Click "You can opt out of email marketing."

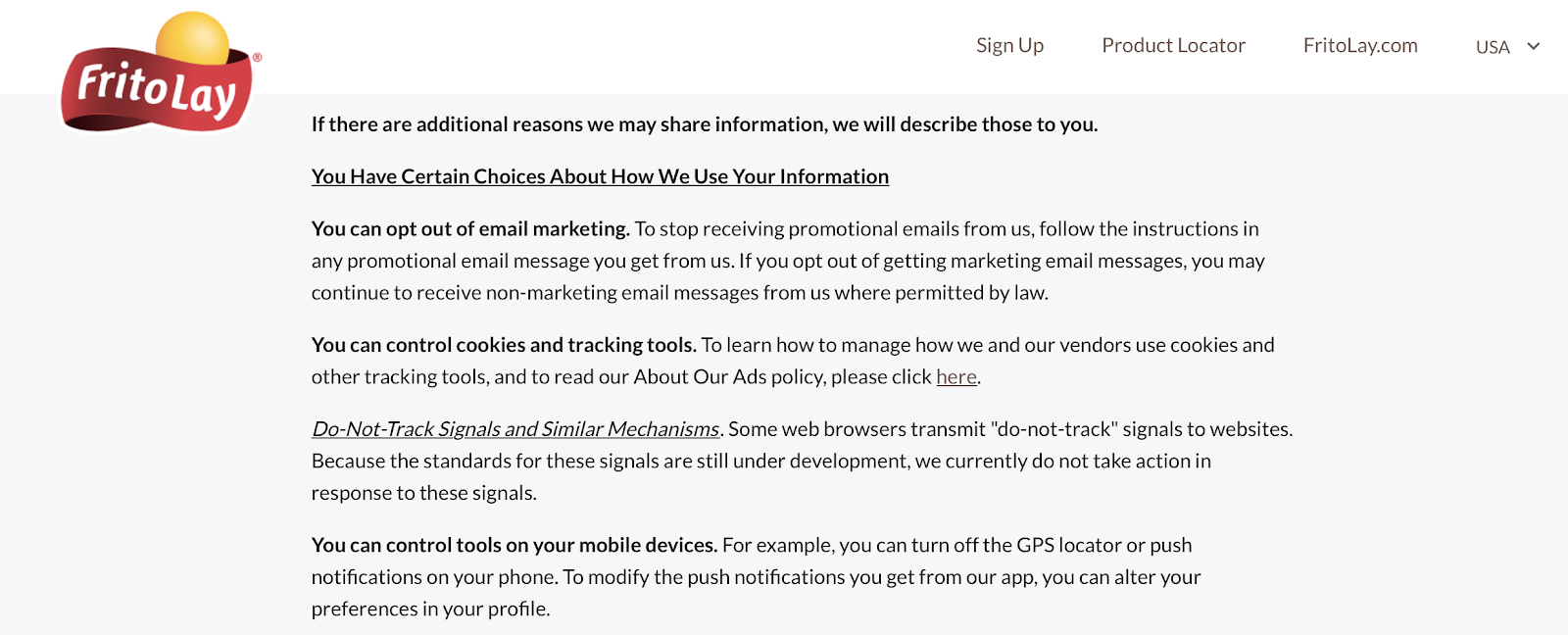point(470,229)
